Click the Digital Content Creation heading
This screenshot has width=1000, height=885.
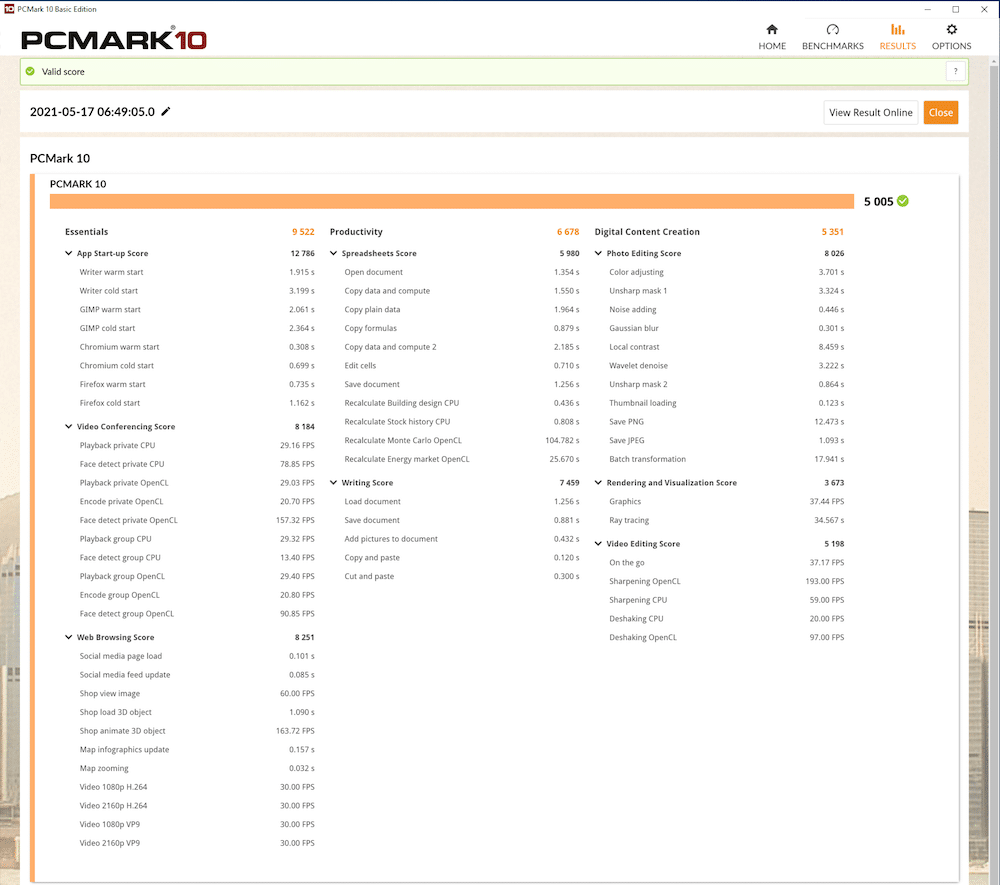coord(647,232)
